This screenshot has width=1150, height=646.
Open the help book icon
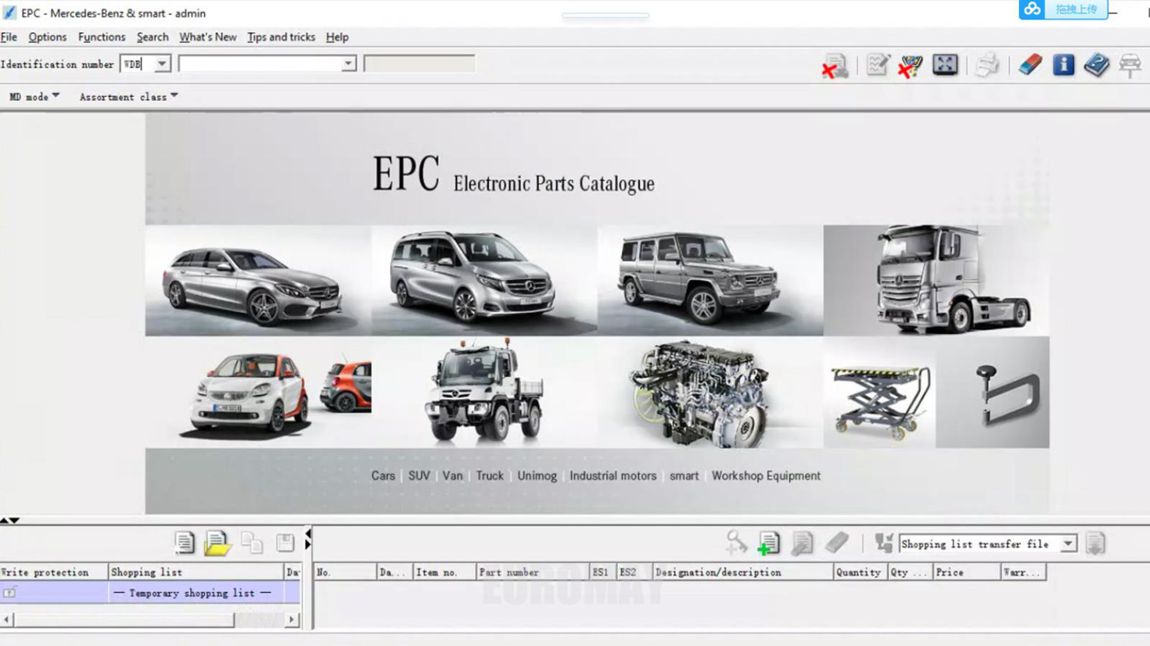tap(1096, 65)
